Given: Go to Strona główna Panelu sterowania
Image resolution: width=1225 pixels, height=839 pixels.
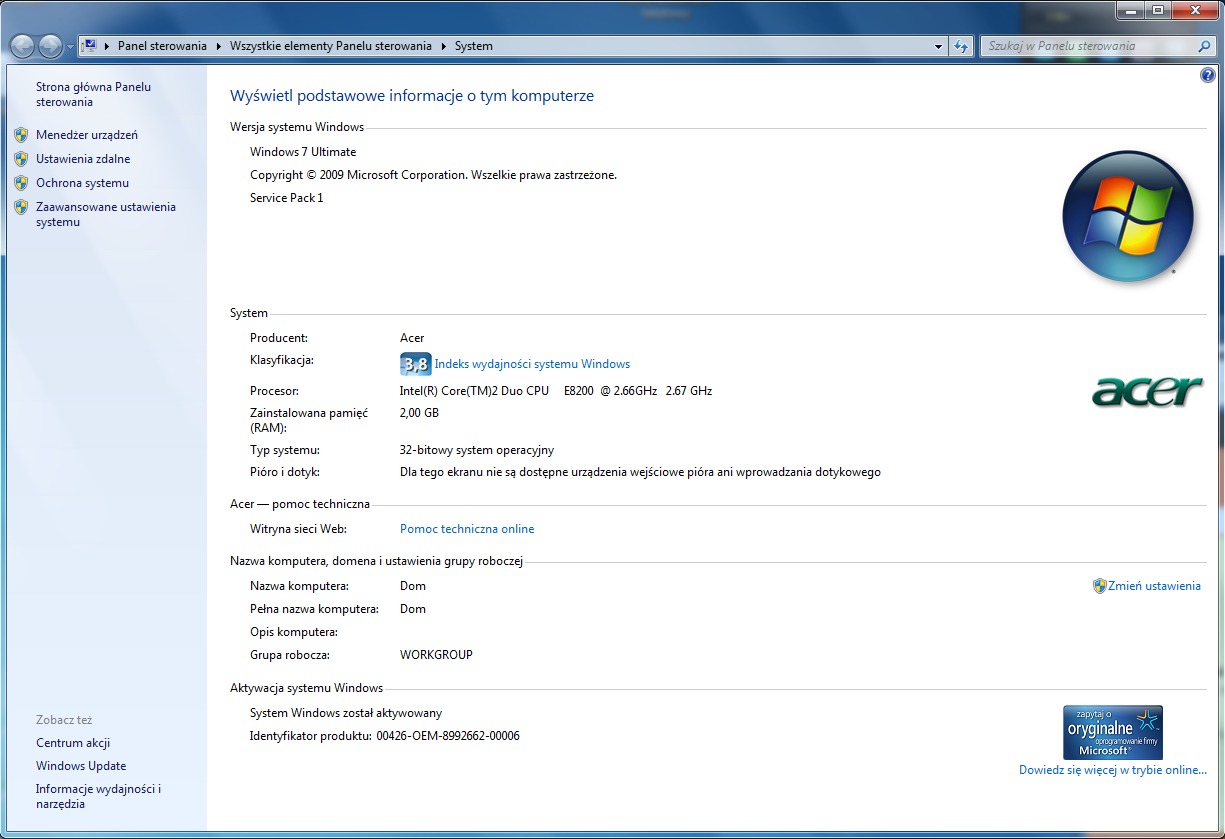Looking at the screenshot, I should (93, 94).
